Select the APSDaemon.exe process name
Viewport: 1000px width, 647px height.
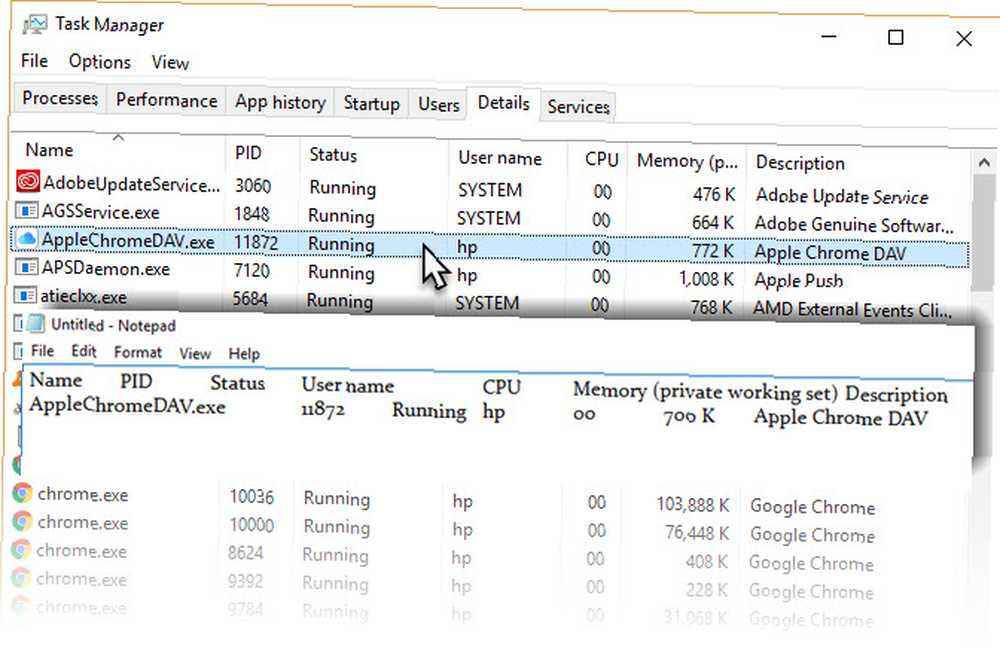pos(105,268)
